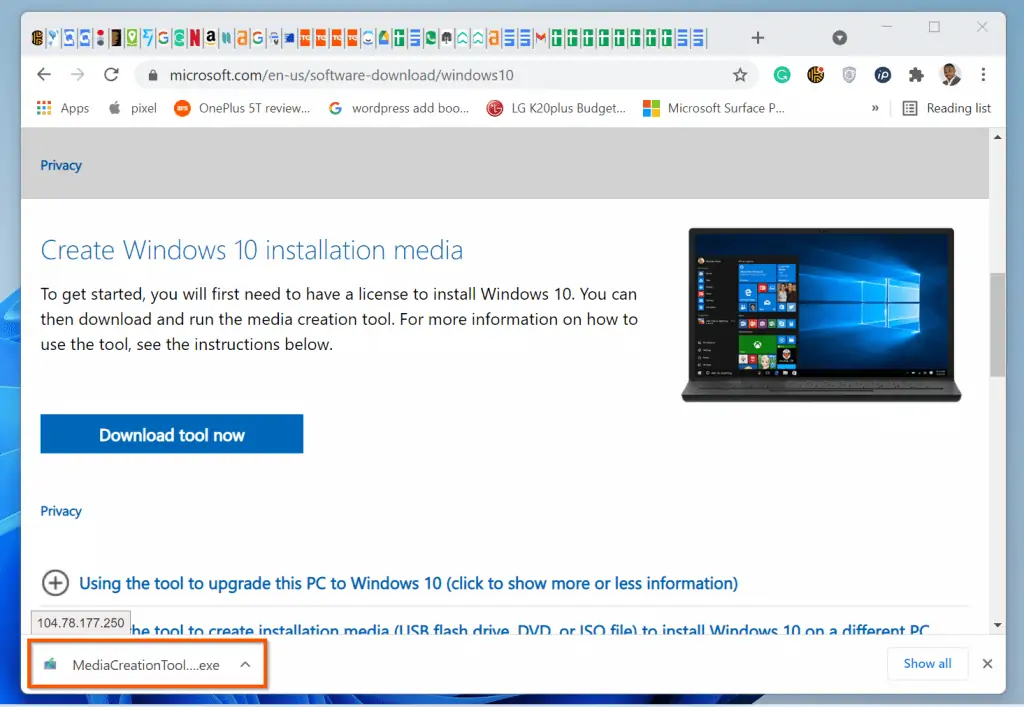Open the Reading list
The image size is (1024, 707).
[x=946, y=108]
